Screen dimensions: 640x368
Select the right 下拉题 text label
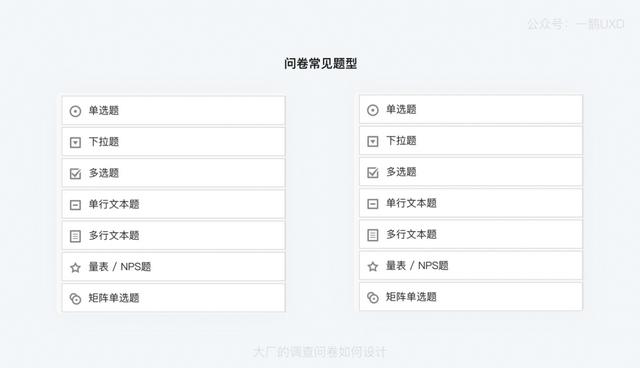coord(401,141)
